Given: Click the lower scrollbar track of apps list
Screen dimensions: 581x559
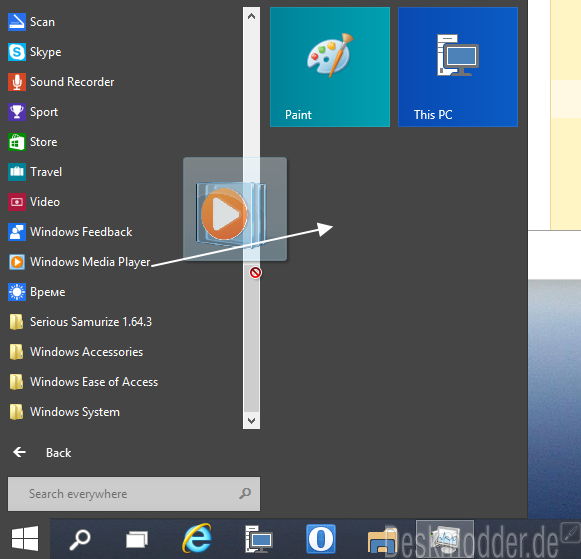Looking at the screenshot, I should pos(251,337).
